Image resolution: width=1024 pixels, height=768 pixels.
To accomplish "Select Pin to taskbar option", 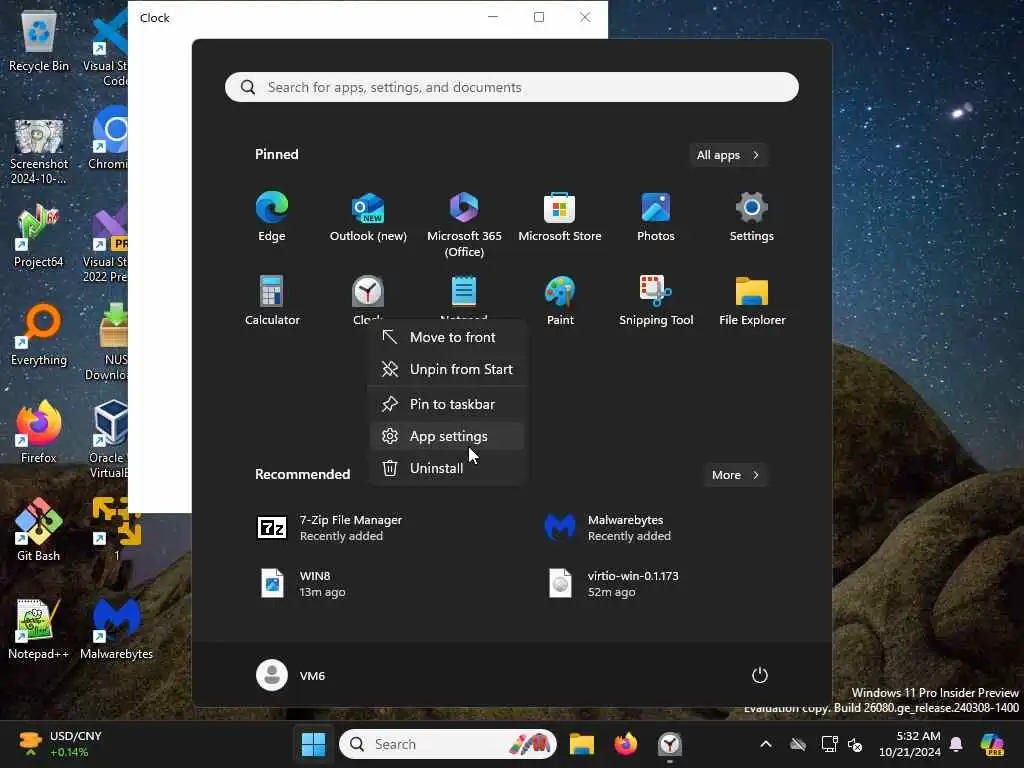I will click(x=447, y=404).
